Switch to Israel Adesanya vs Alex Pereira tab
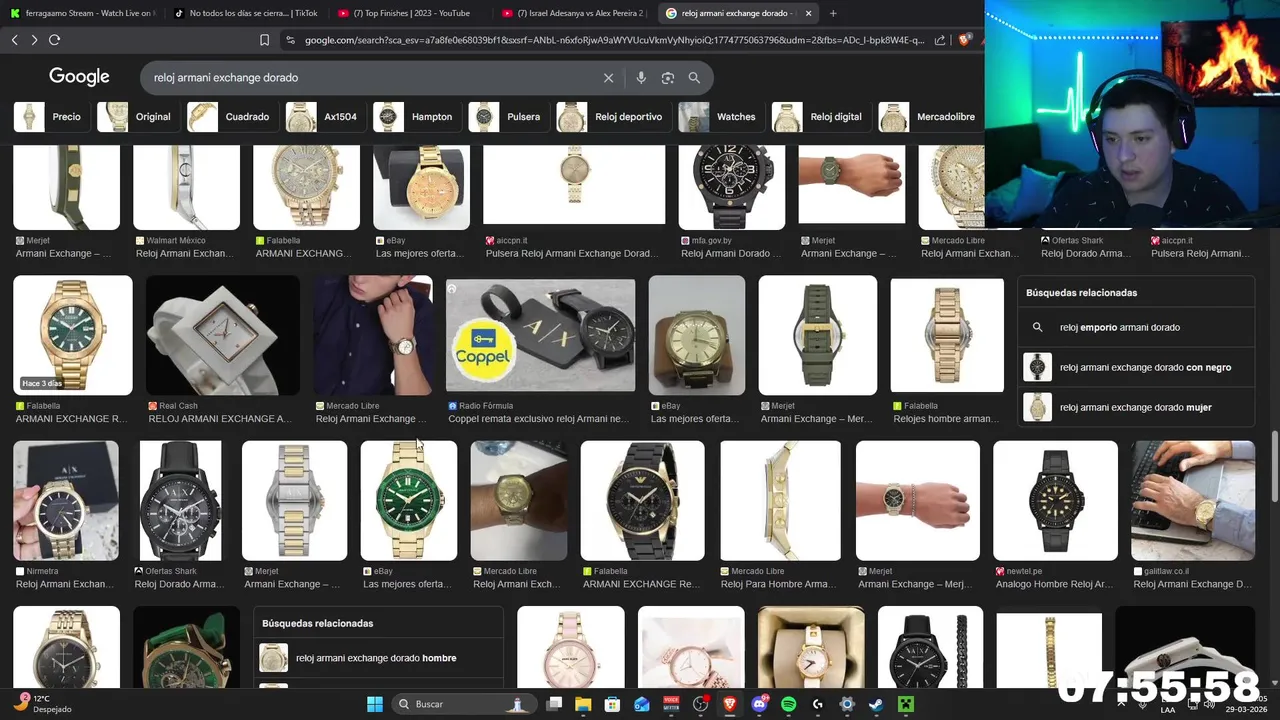 [575, 13]
